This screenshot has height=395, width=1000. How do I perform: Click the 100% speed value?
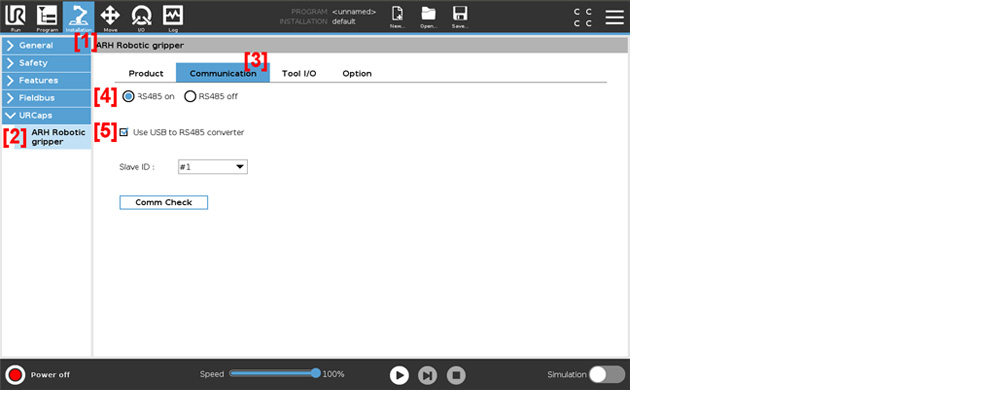coord(334,374)
